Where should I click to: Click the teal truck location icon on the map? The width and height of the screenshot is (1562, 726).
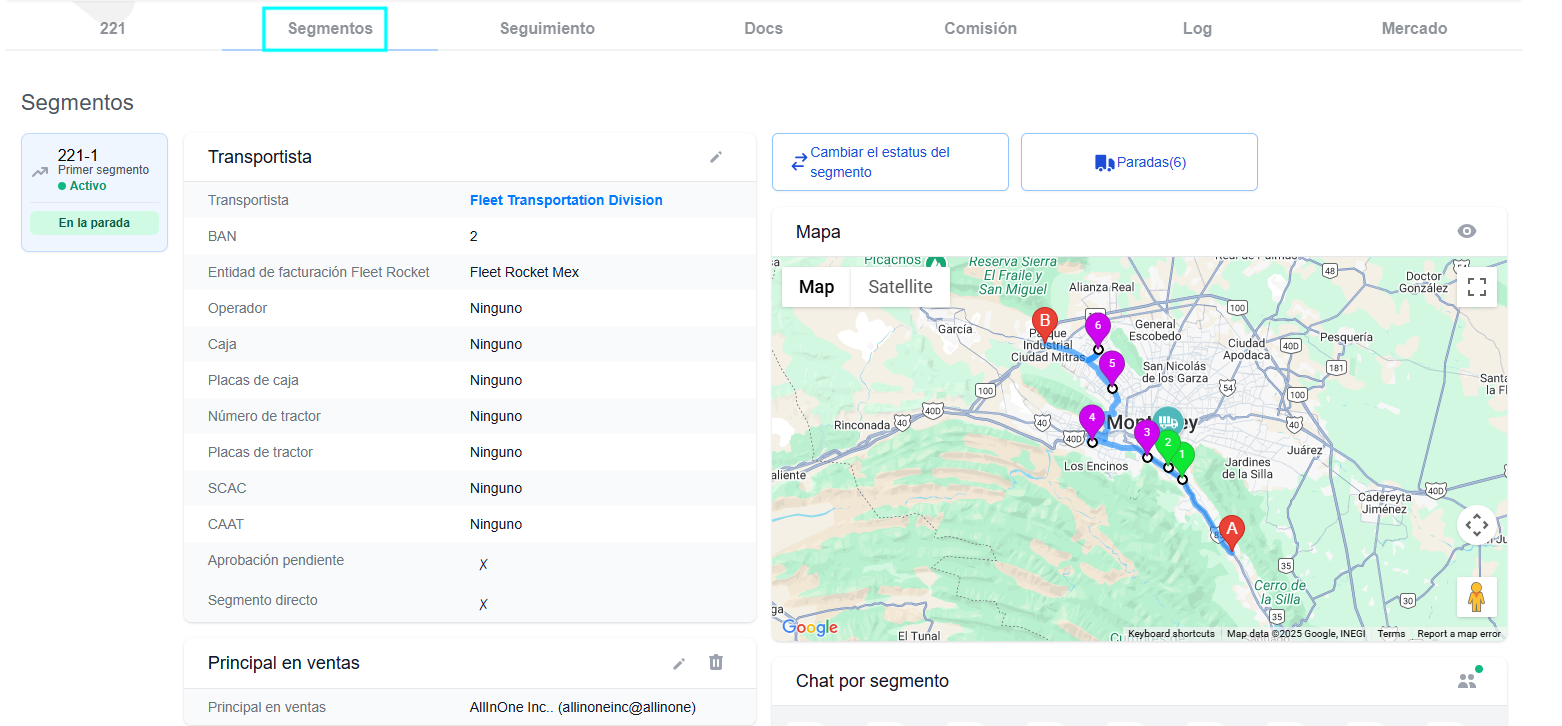[x=1167, y=421]
